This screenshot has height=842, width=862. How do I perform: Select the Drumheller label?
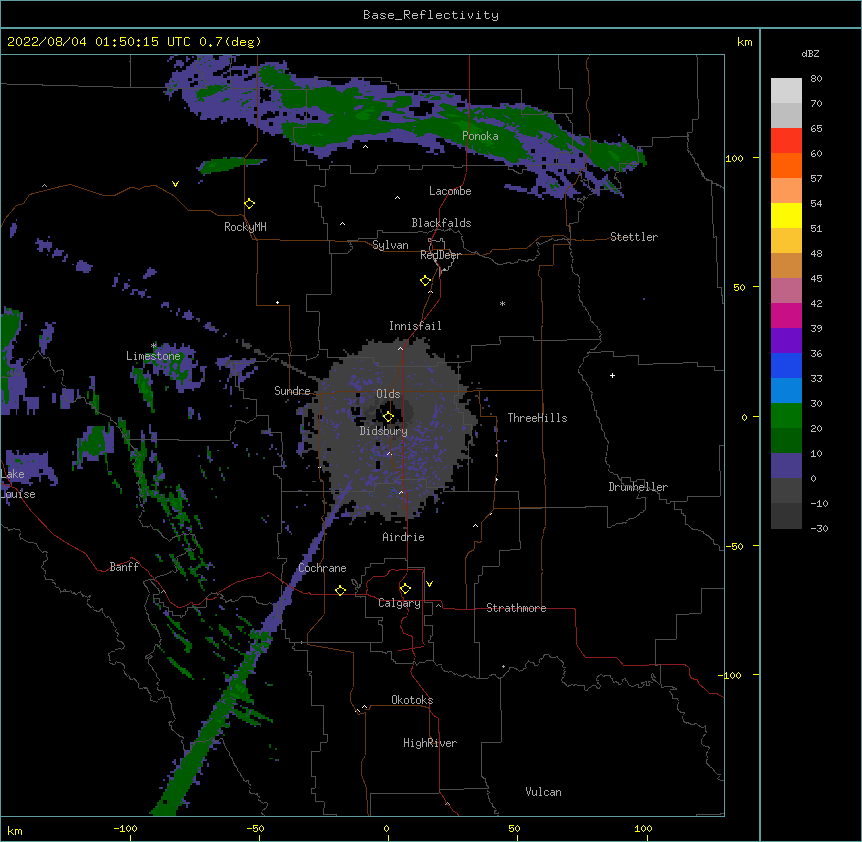(638, 487)
